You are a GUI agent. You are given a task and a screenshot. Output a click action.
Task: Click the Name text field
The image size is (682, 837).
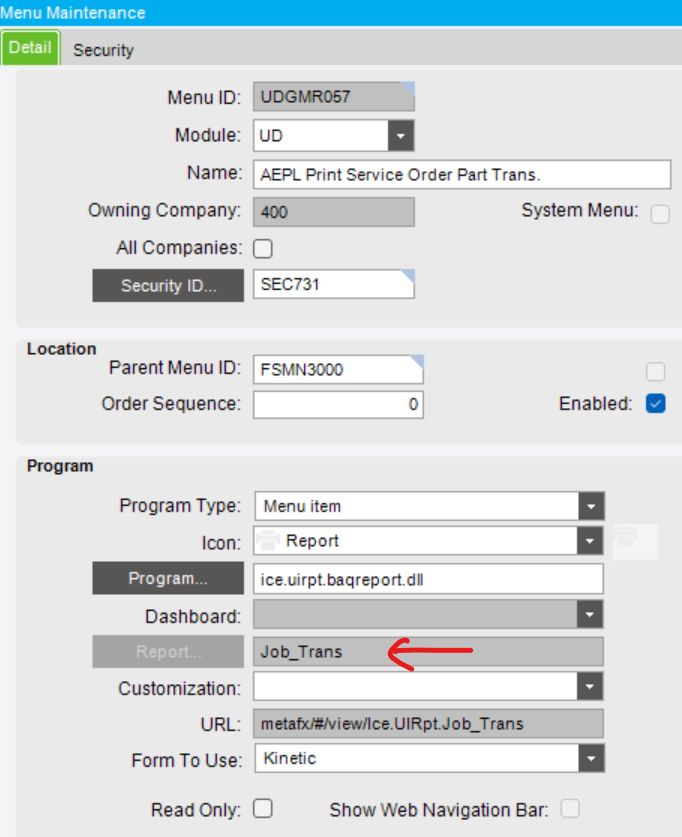[461, 174]
